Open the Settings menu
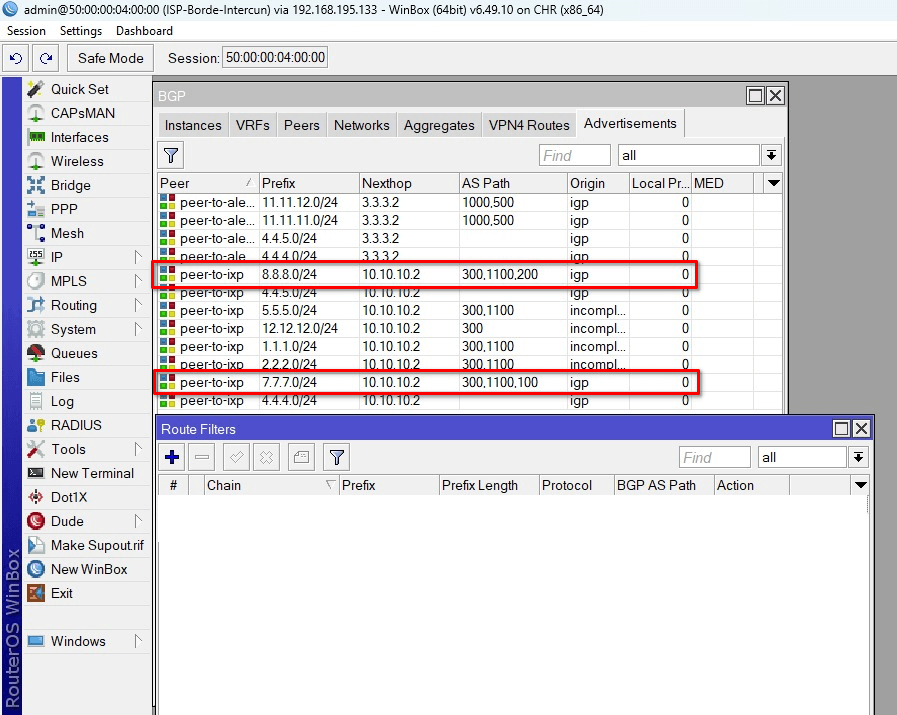The height and width of the screenshot is (715, 897). coord(80,31)
